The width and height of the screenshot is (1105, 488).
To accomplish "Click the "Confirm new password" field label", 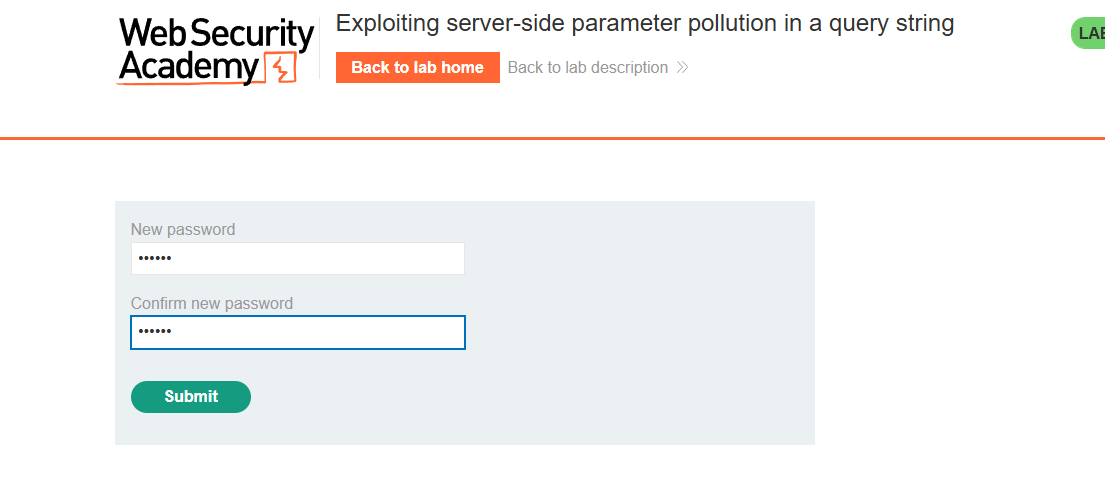I will (212, 304).
